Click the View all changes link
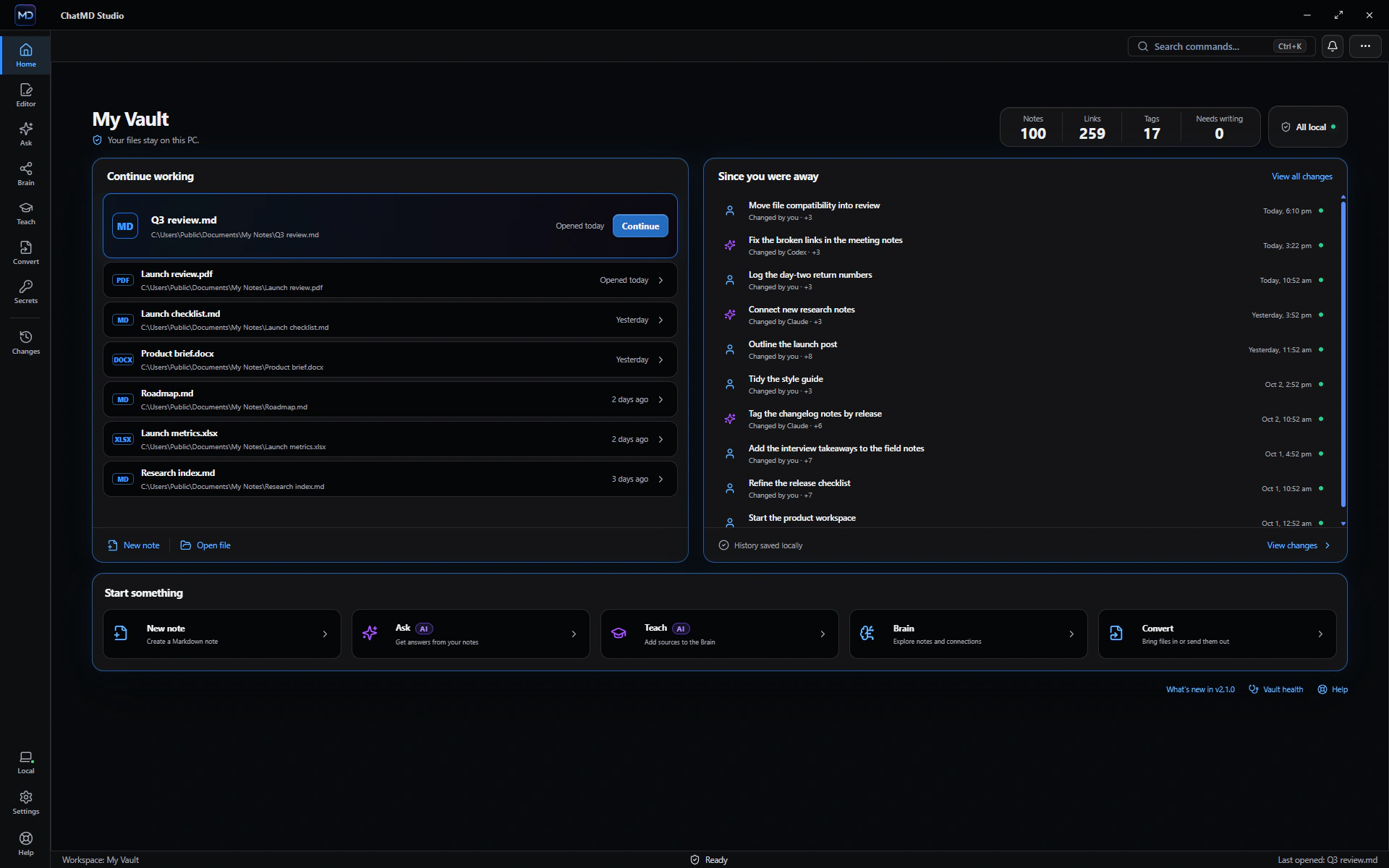Viewport: 1389px width, 868px height. pos(1301,176)
